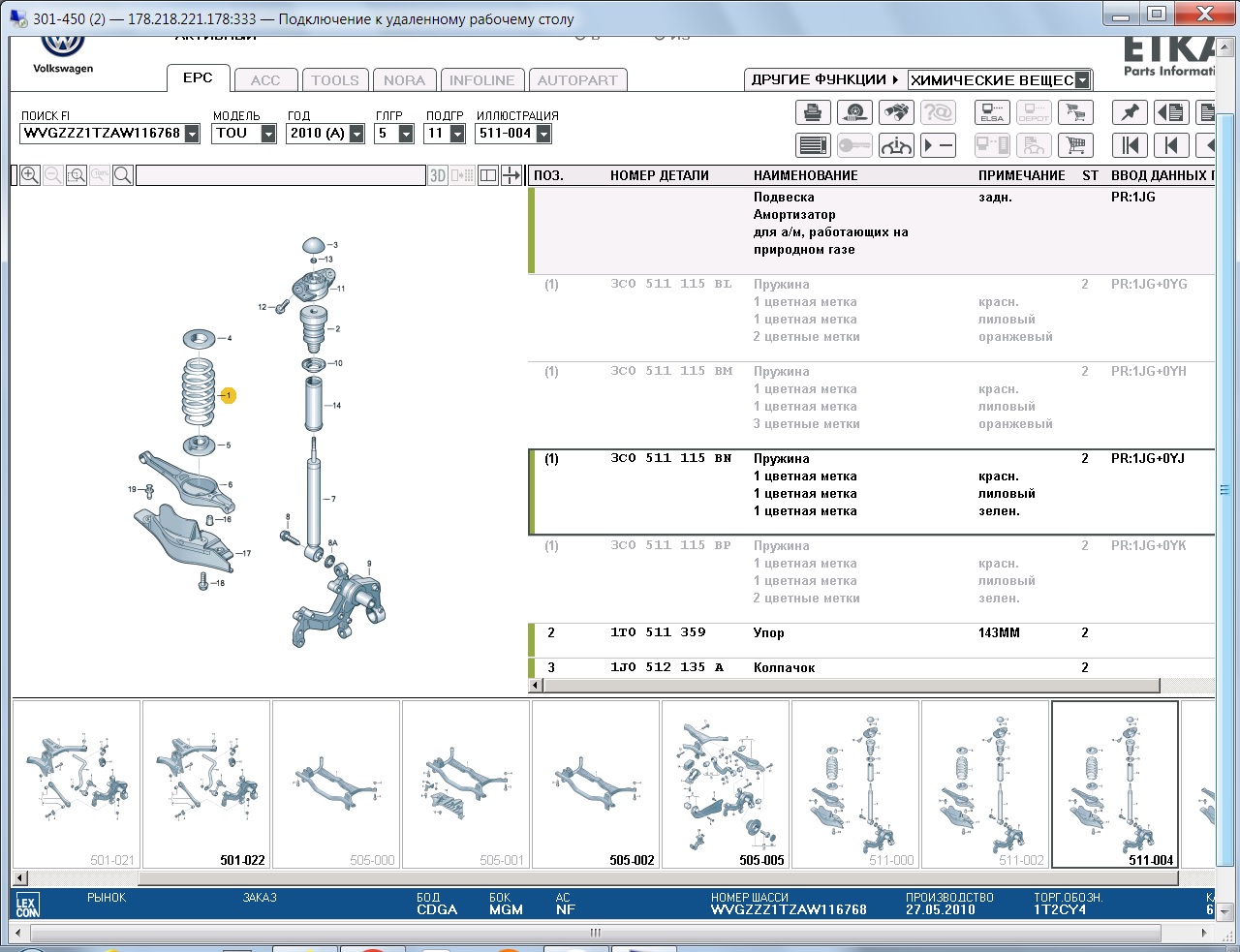
Task: Click the binoculars search icon
Action: point(896,112)
